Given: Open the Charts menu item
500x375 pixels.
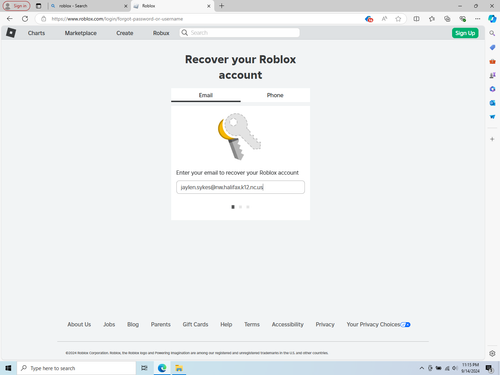Looking at the screenshot, I should (x=36, y=33).
